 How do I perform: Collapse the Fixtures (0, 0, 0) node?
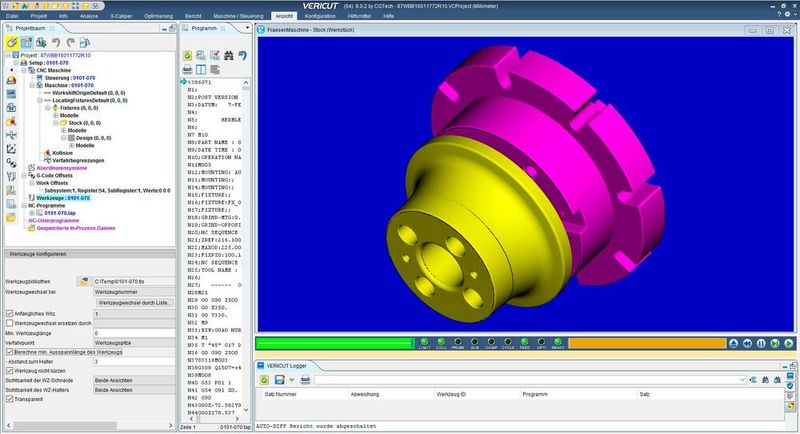coord(47,108)
